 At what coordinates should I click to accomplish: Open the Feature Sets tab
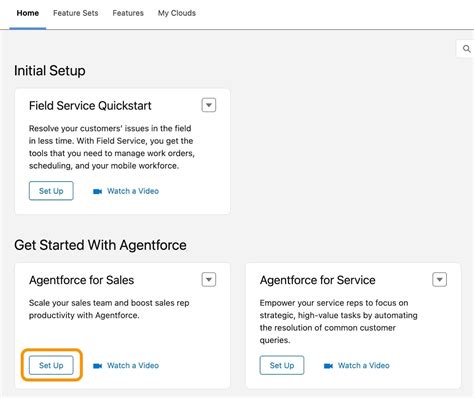click(76, 13)
